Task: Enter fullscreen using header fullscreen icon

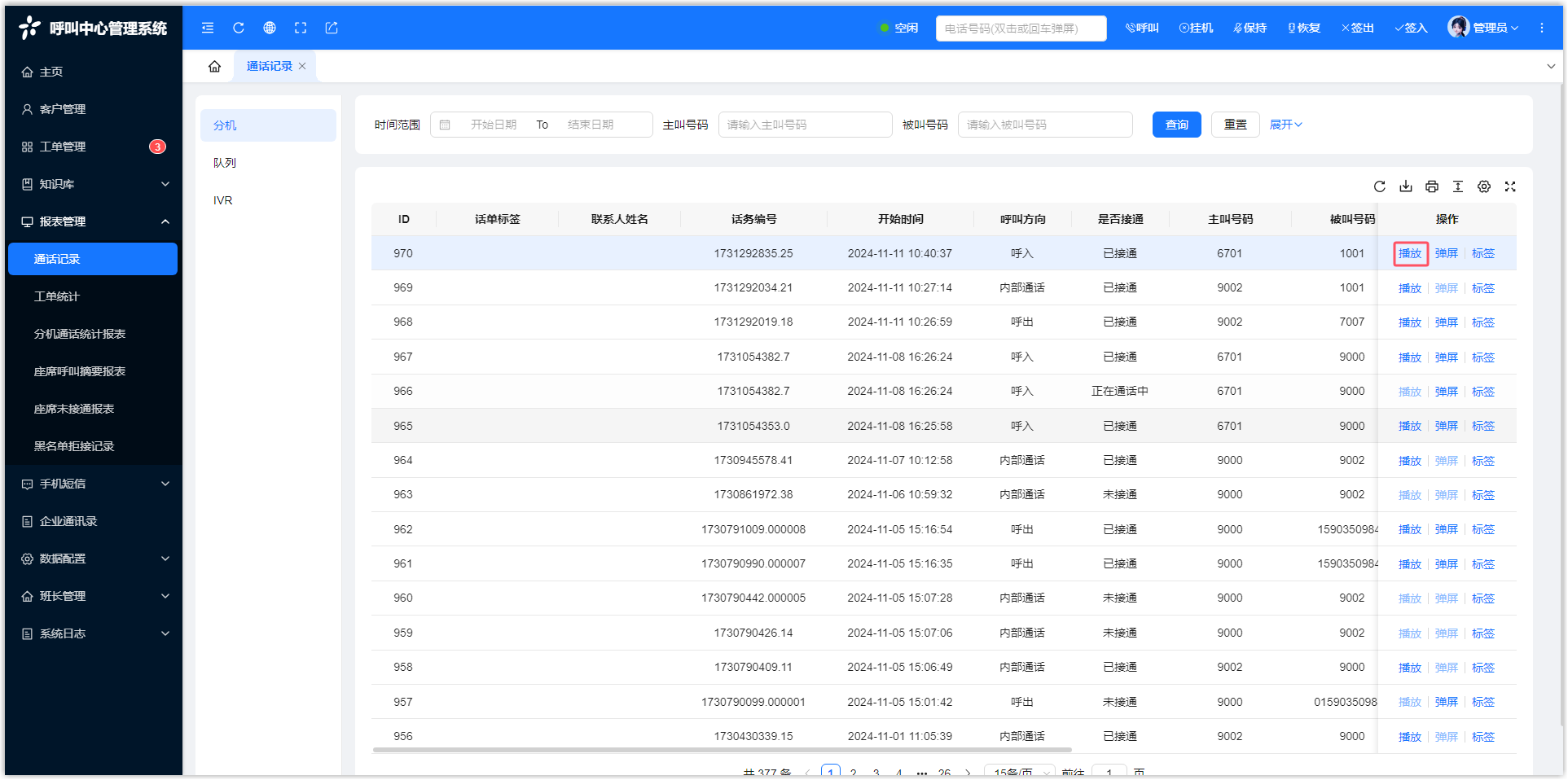Action: point(301,28)
